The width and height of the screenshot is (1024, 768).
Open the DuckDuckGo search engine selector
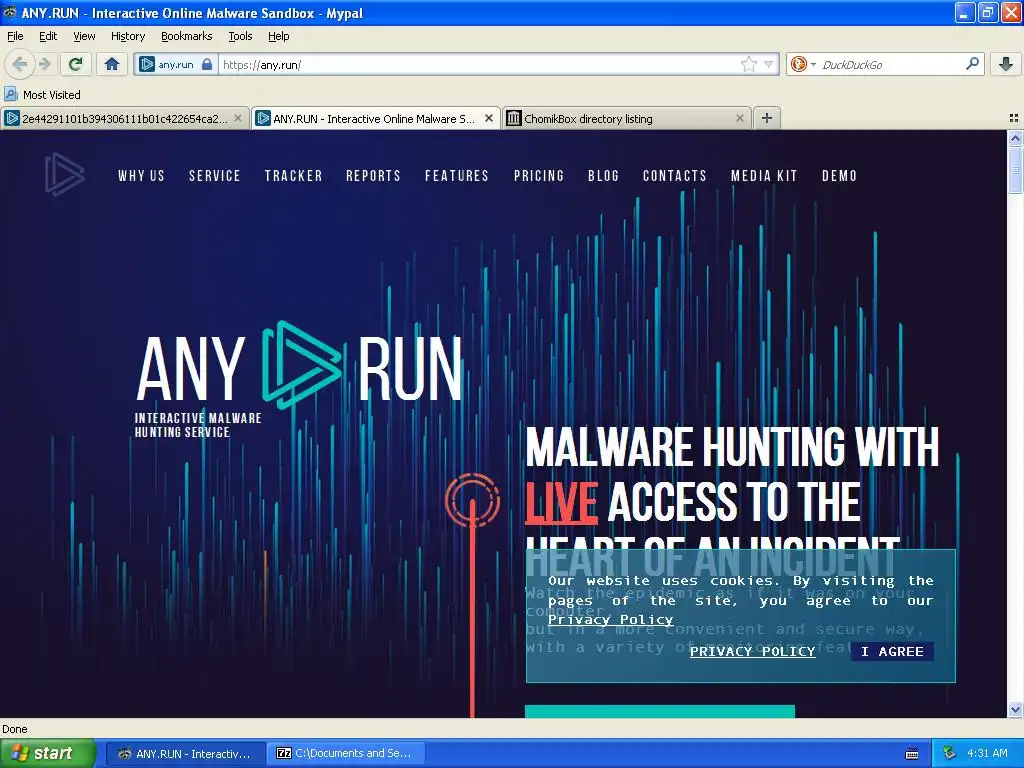click(803, 64)
